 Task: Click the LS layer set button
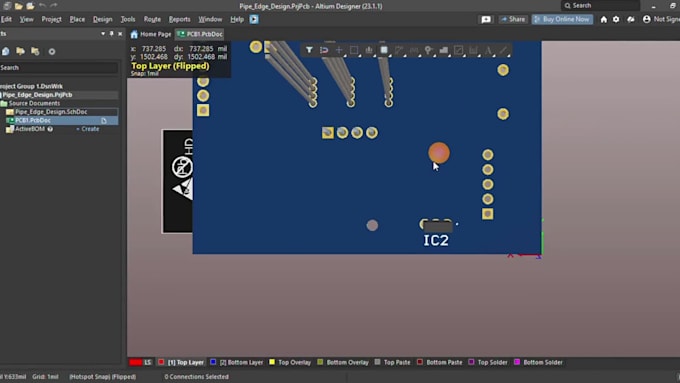[148, 362]
